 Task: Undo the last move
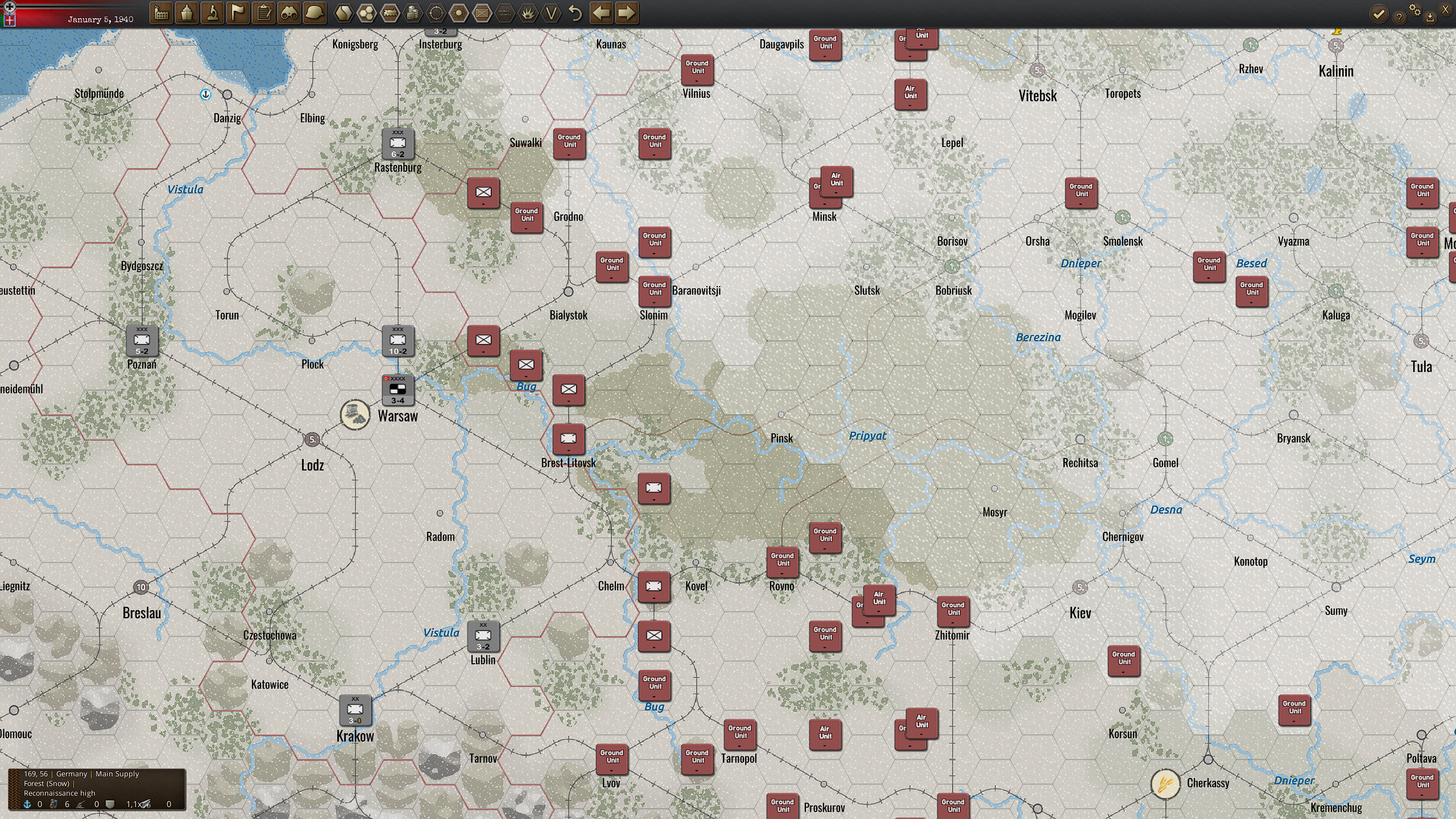coord(576,13)
